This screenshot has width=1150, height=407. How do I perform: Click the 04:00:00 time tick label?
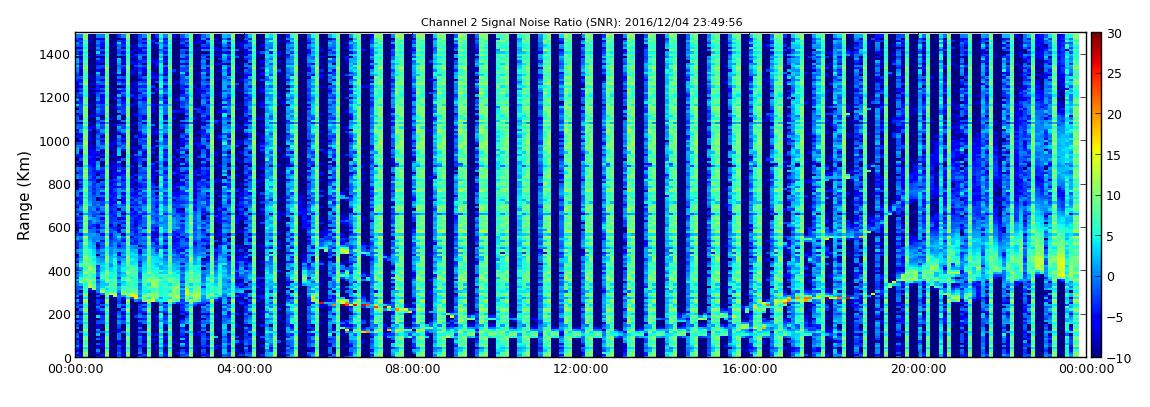(246, 369)
